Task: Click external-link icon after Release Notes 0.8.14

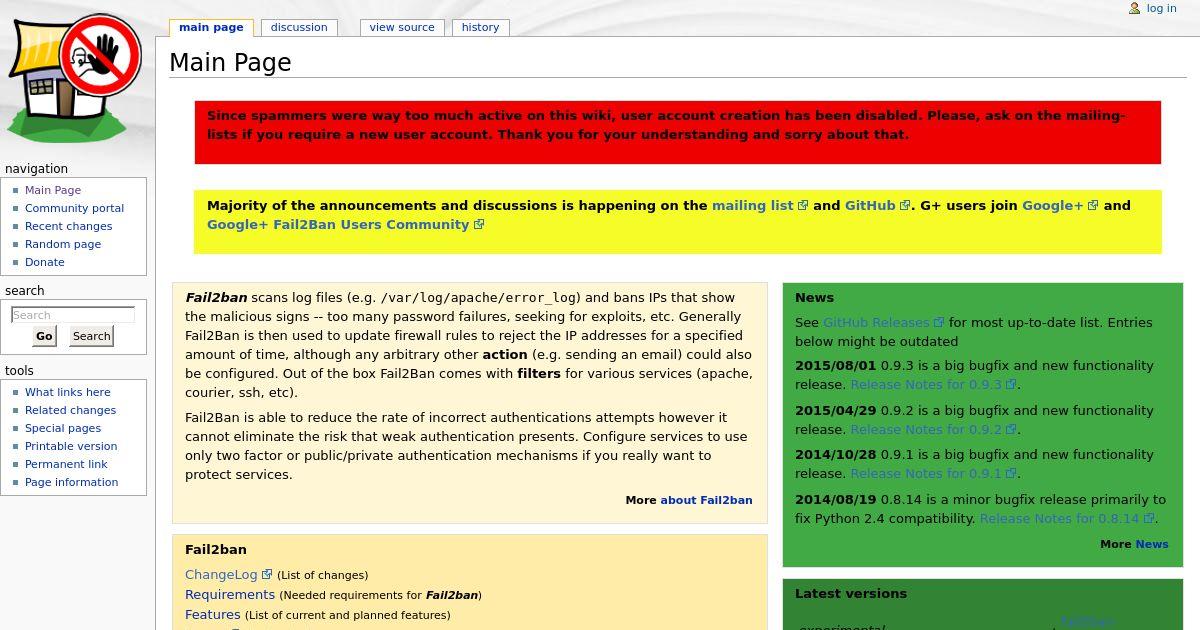Action: (1149, 518)
